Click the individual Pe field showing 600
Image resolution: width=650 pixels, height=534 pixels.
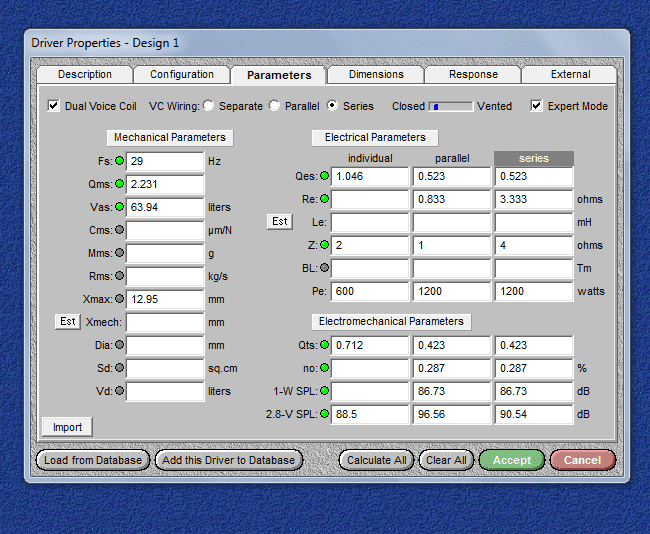click(x=370, y=291)
